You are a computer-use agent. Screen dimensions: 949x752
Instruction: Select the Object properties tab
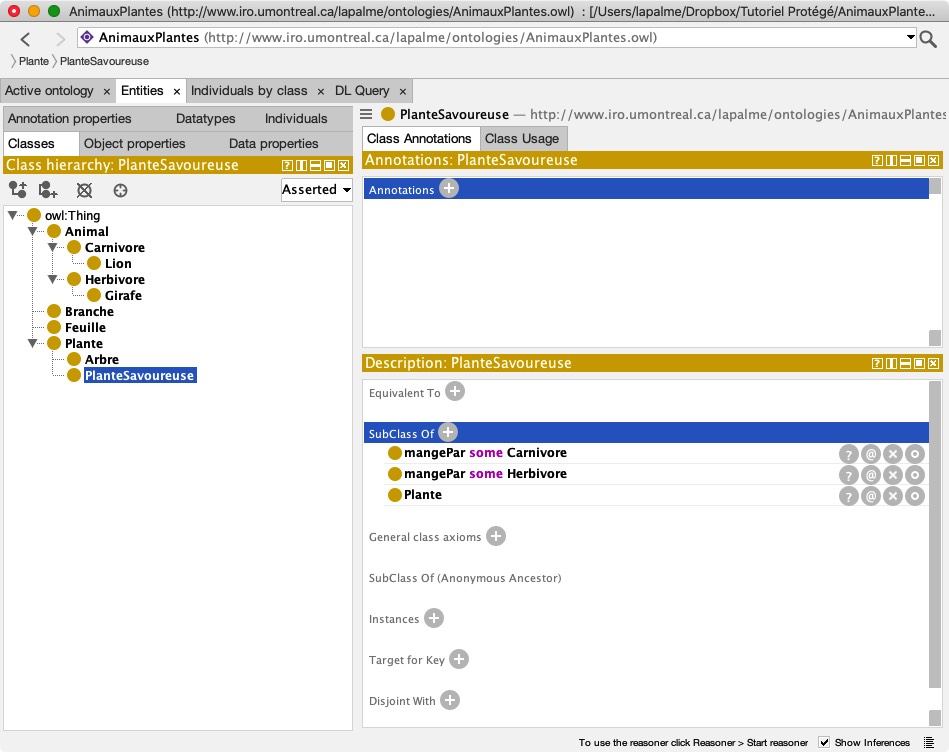point(135,144)
